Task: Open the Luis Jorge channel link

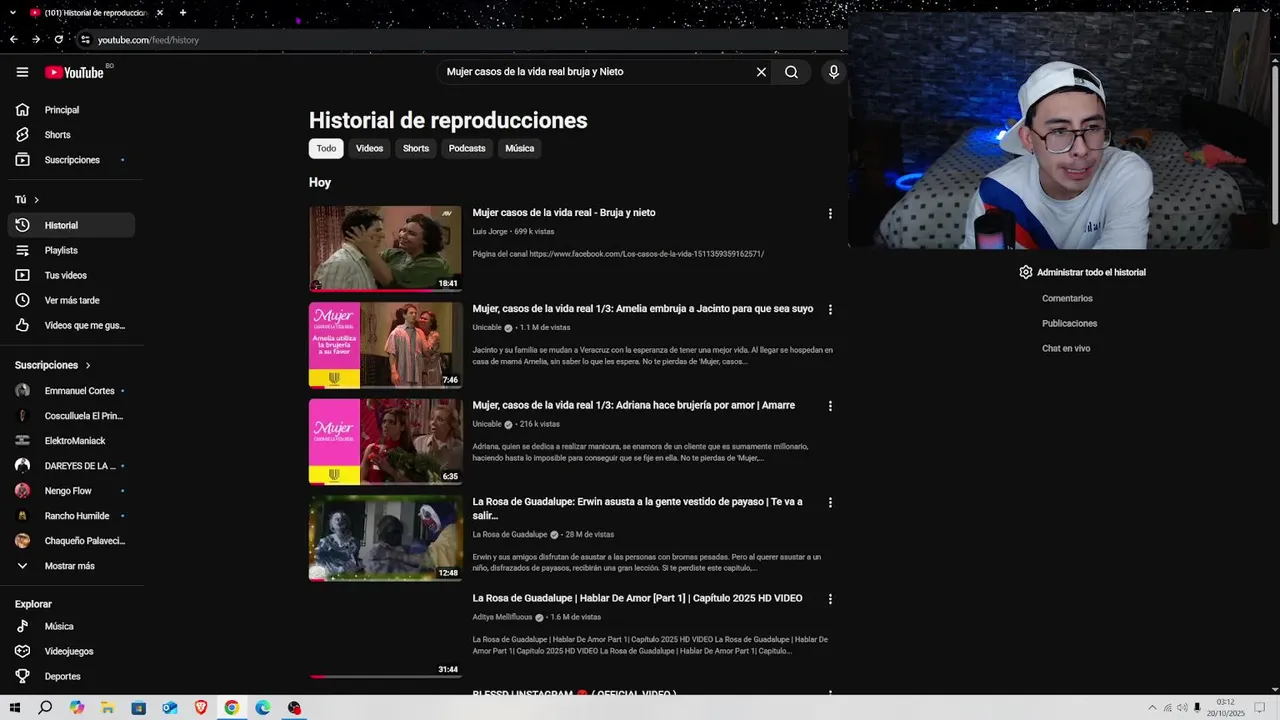Action: tap(490, 232)
